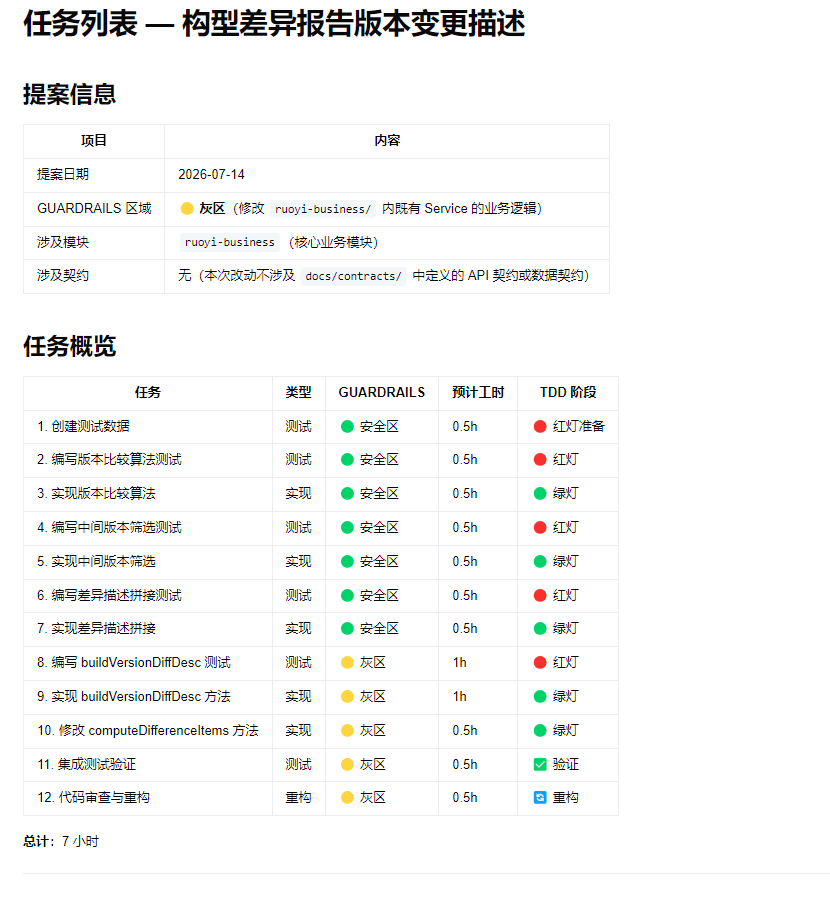Click inline code ruoyi-business/ in GUARDRAILS row
This screenshot has height=905, width=830.
pos(323,209)
